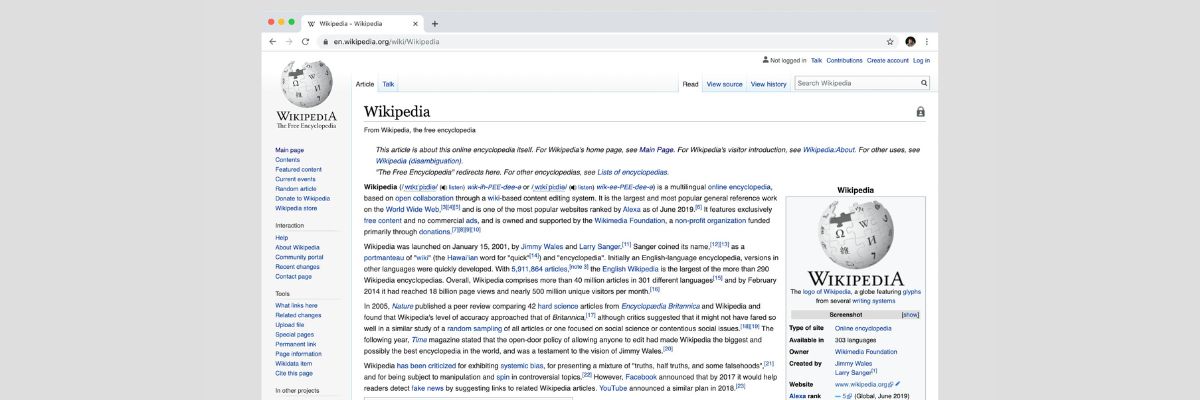Image resolution: width=1200 pixels, height=400 pixels.
Task: Click Permanent link under Tools
Action: (295, 344)
